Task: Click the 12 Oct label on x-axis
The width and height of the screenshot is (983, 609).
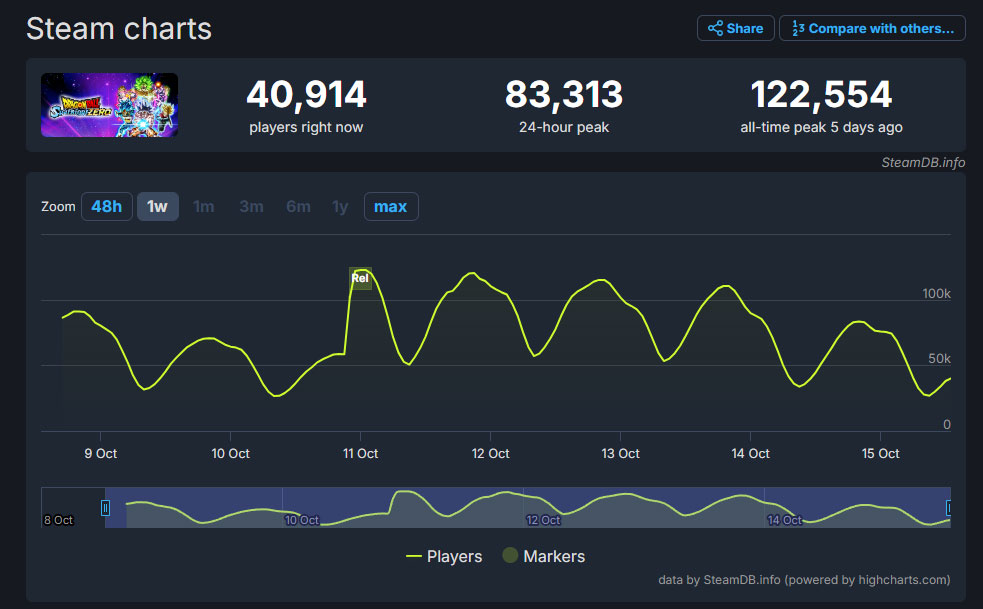Action: pyautogui.click(x=490, y=453)
